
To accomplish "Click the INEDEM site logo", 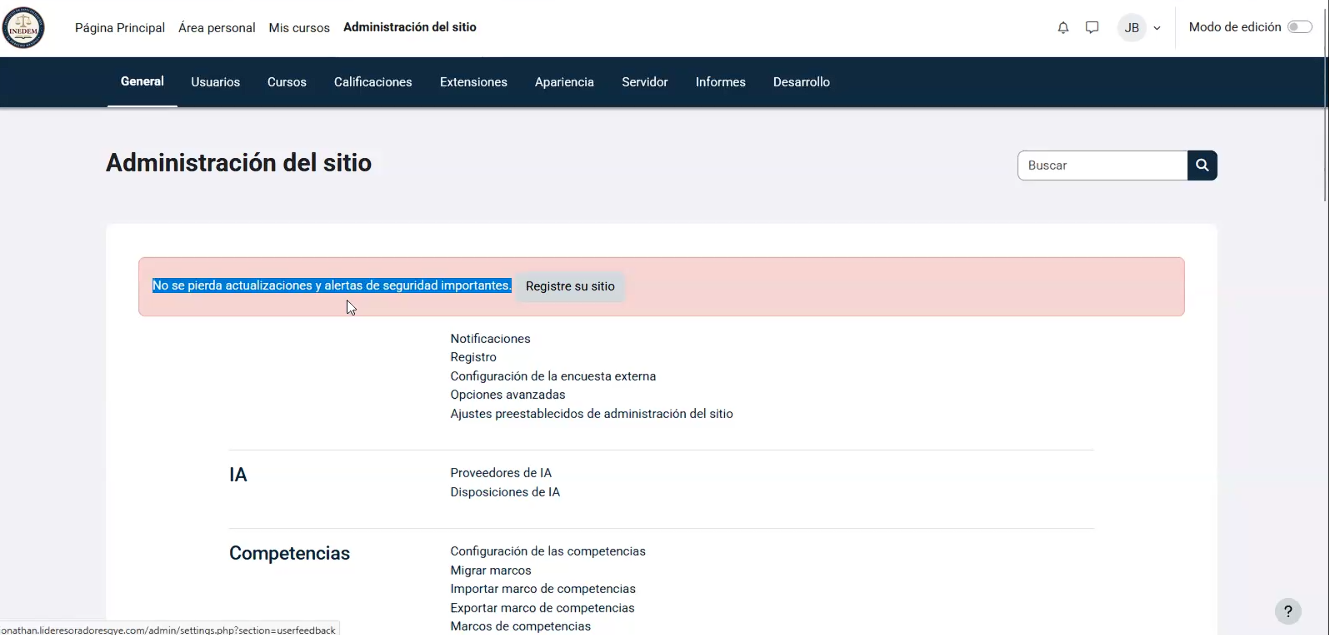I will point(23,28).
